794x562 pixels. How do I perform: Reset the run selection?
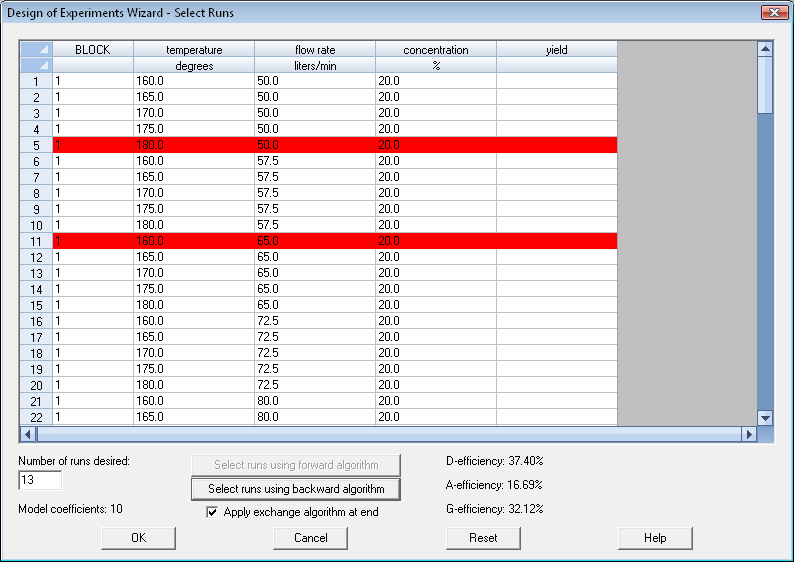click(x=483, y=538)
